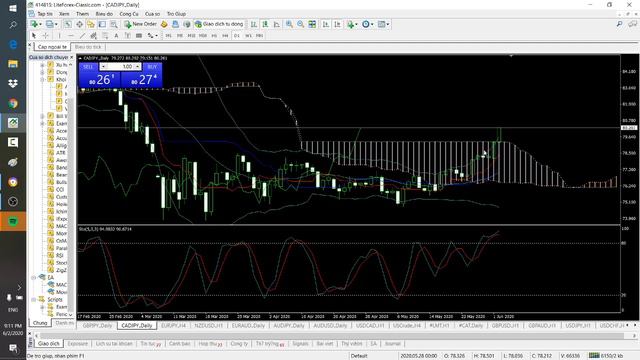
Task: Open the Exposure terminal tab
Action: (78, 344)
